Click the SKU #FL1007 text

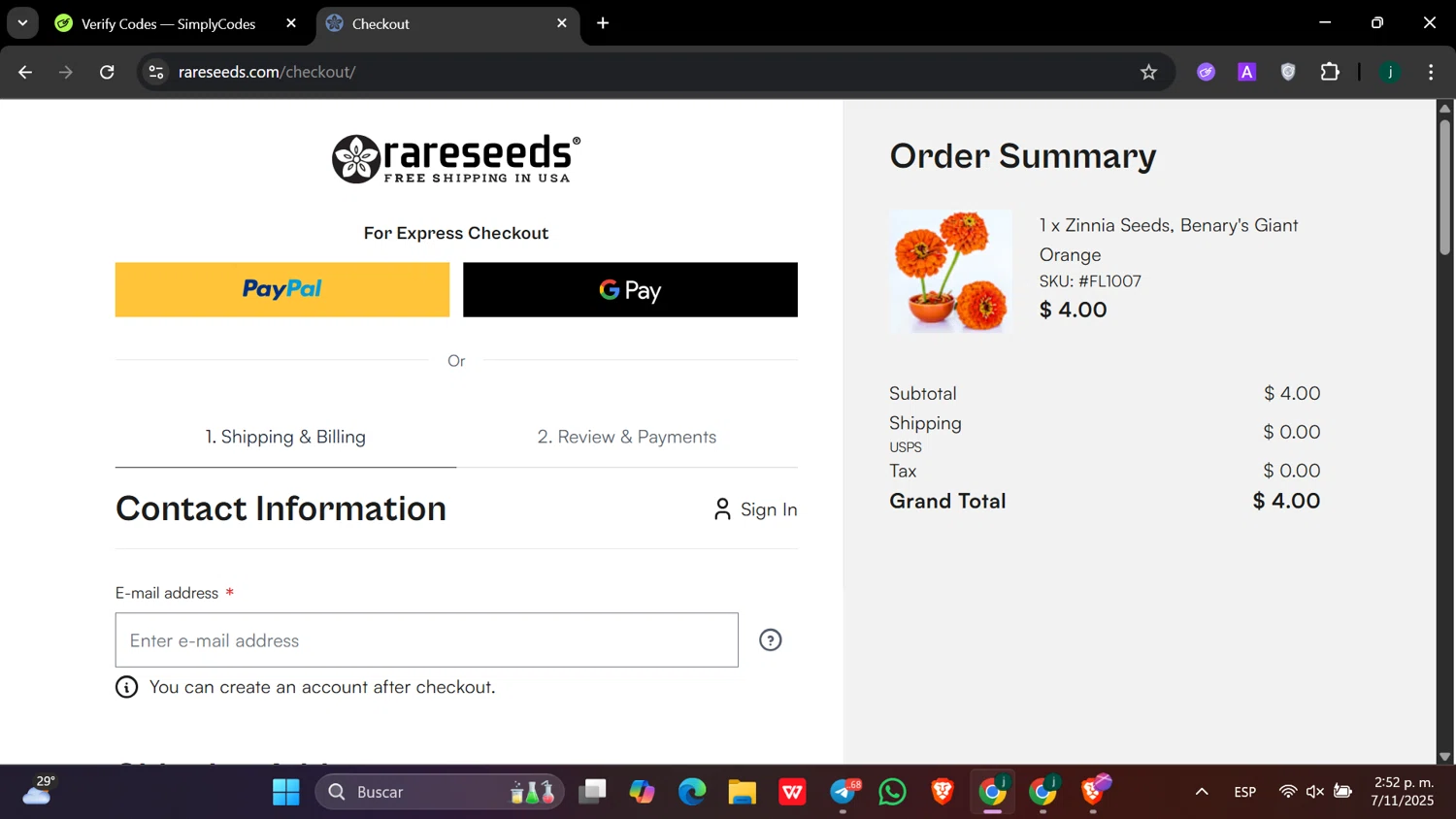pos(1090,281)
